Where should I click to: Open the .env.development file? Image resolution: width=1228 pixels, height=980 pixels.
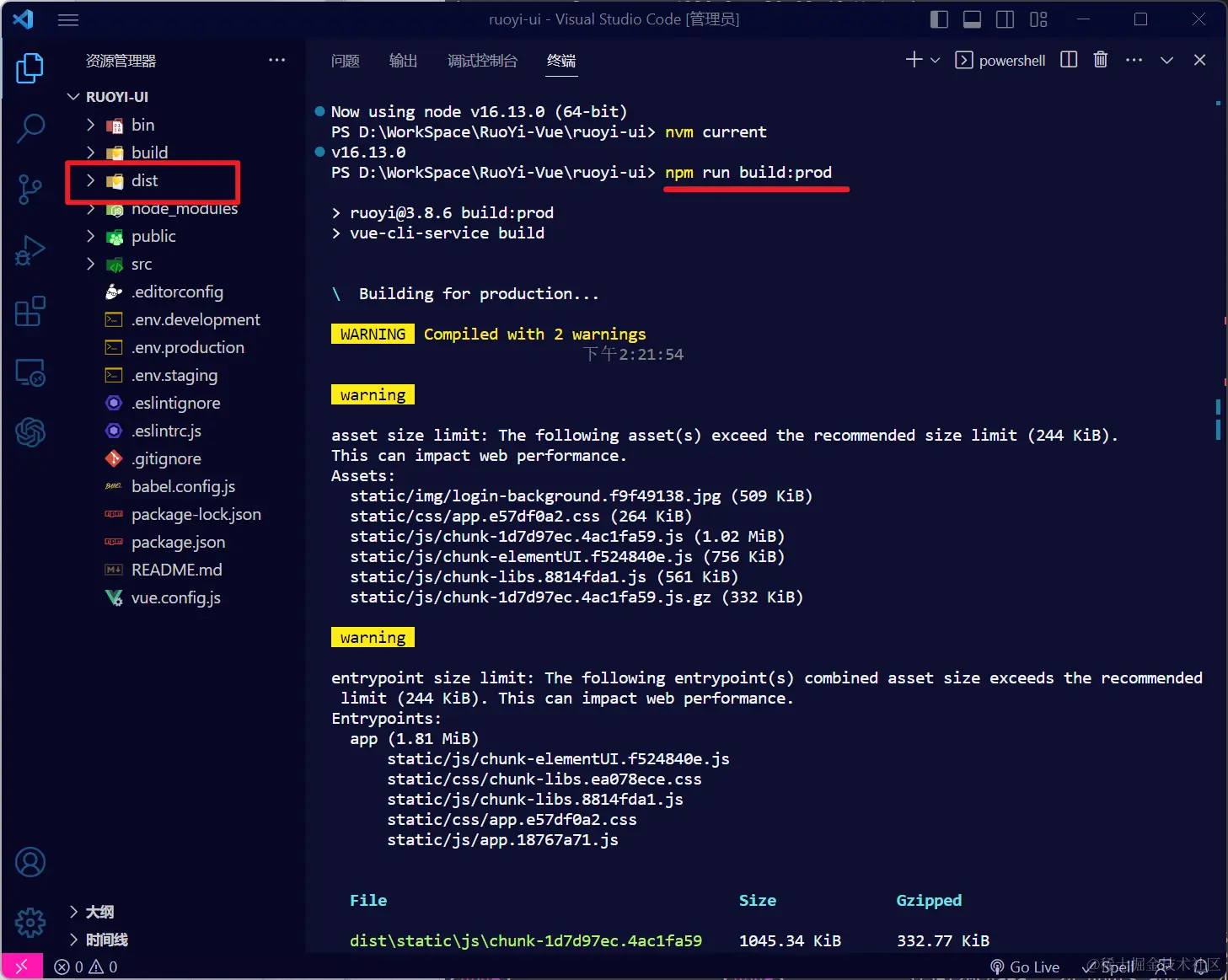pyautogui.click(x=196, y=319)
